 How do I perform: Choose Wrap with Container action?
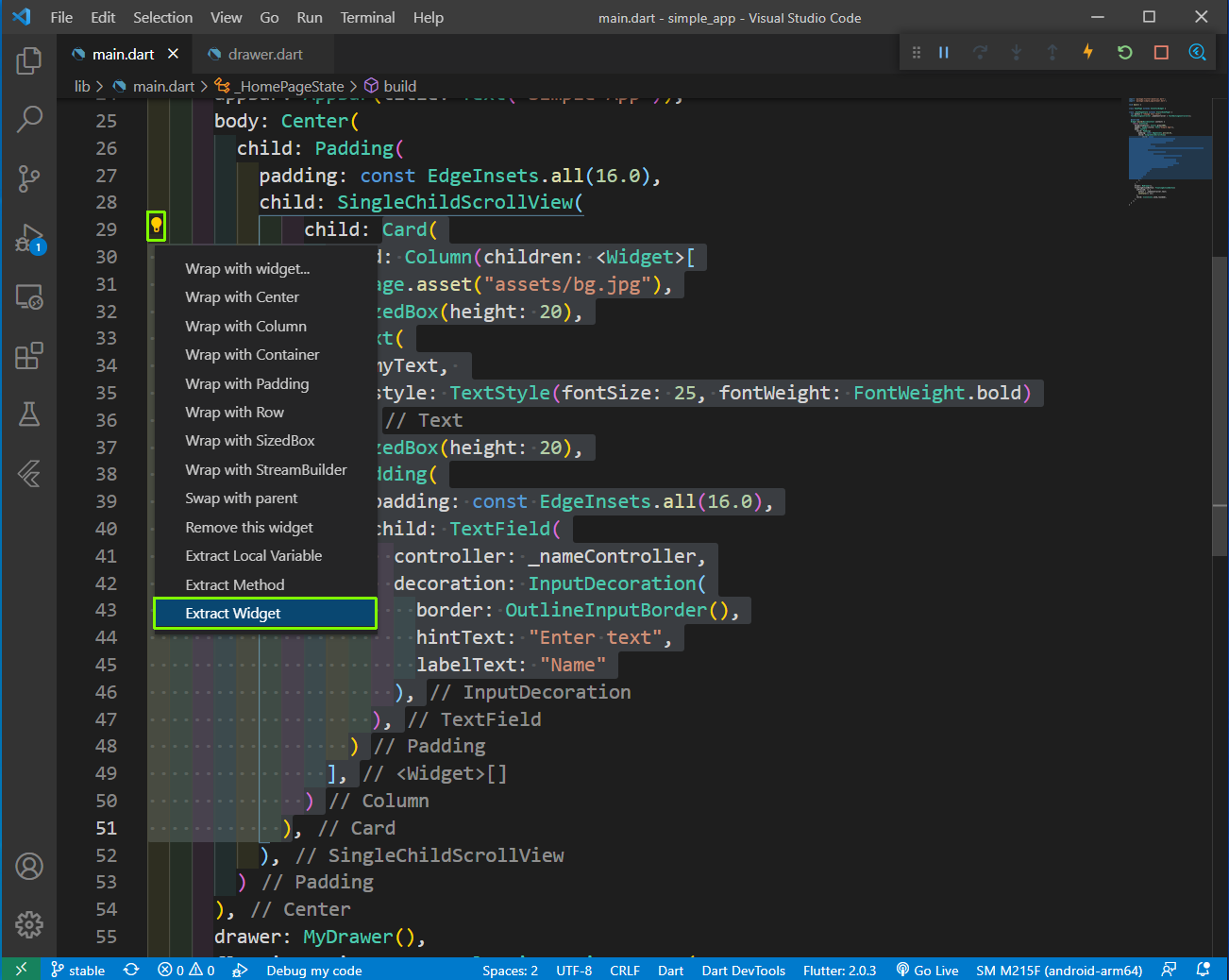265,355
